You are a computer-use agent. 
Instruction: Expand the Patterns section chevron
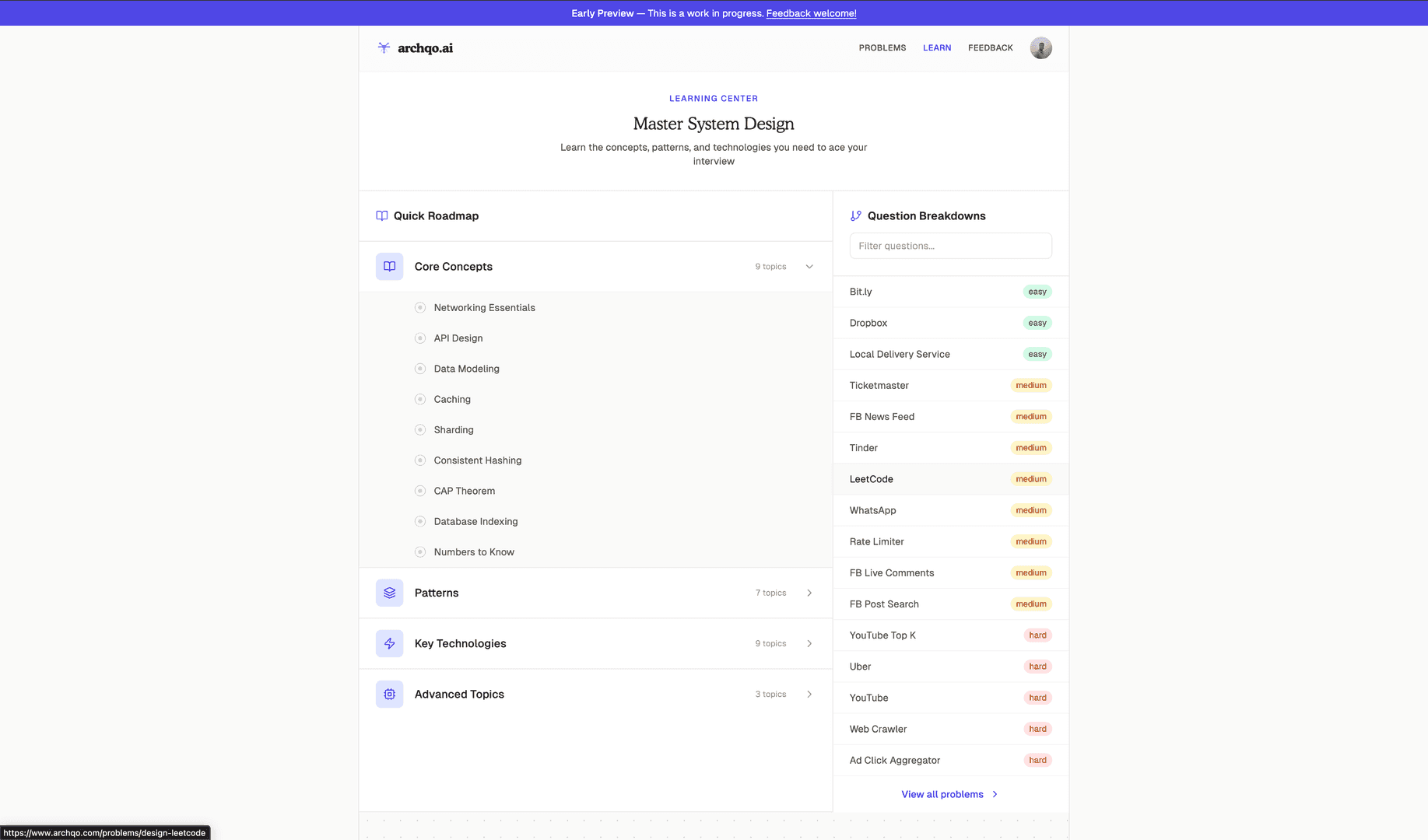[x=809, y=593]
